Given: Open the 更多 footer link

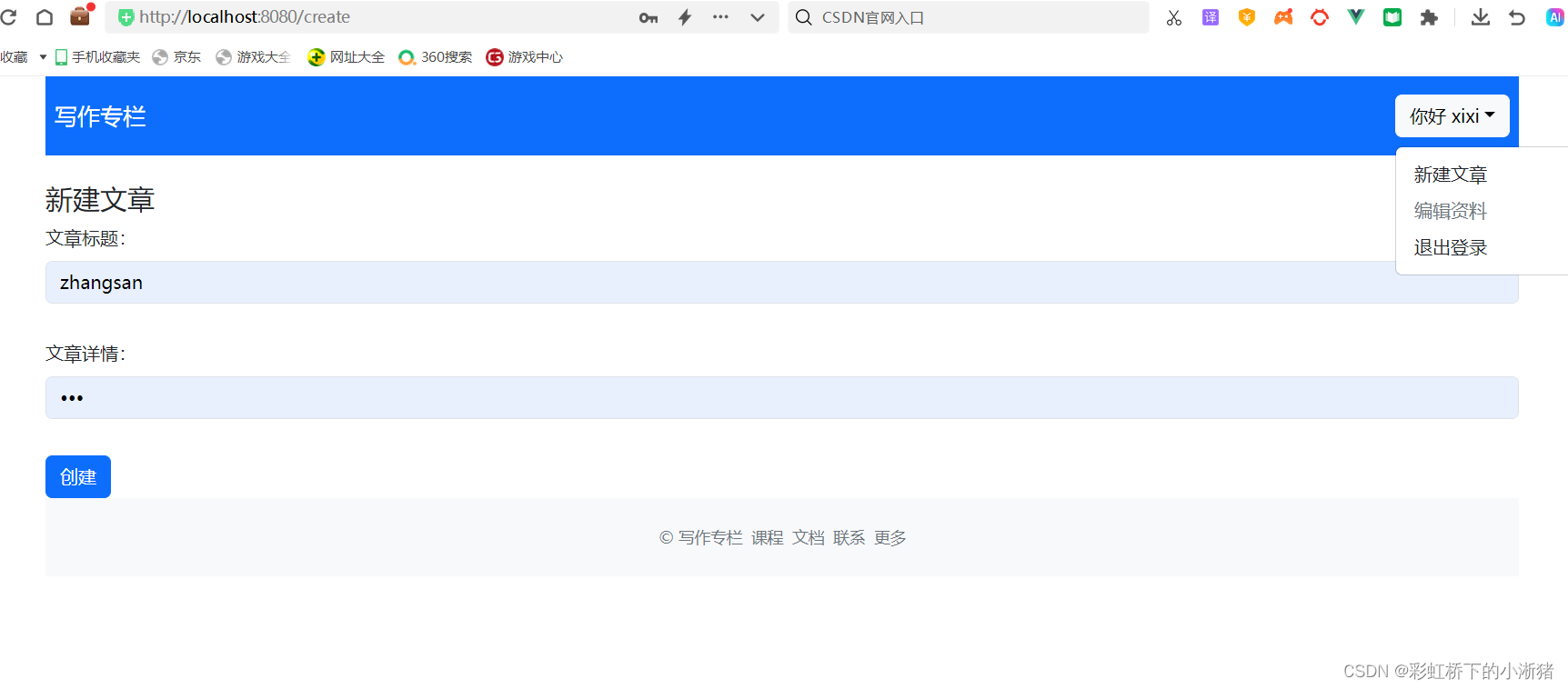Looking at the screenshot, I should tap(890, 538).
